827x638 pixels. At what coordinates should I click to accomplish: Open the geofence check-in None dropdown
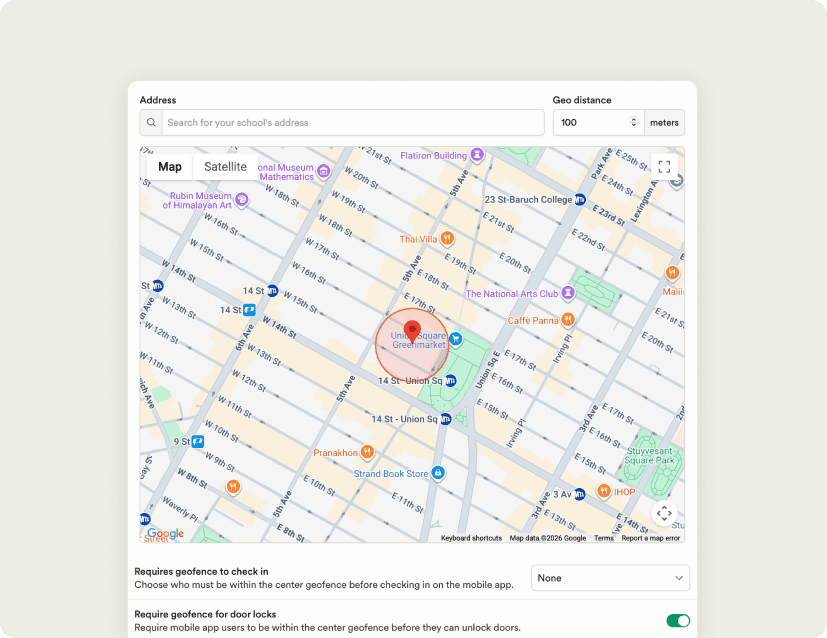point(610,578)
